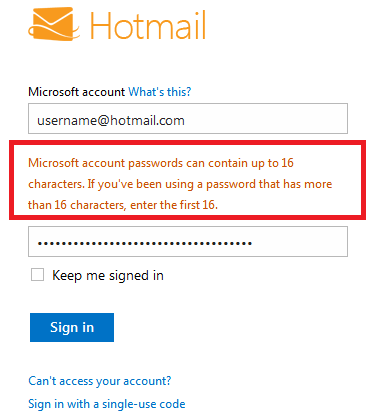Viewport: 374px width, 415px height.
Task: Focus the masked password field
Action: [188, 242]
